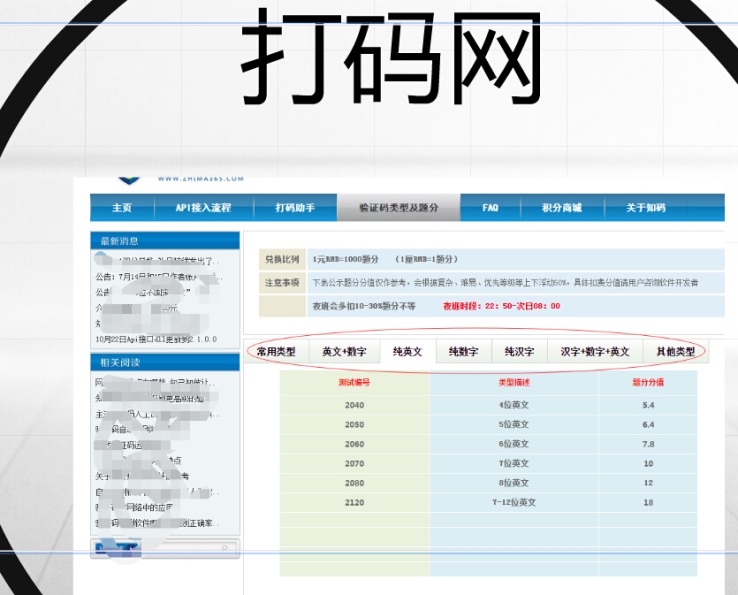Open the 主页 navigation tab

122,208
